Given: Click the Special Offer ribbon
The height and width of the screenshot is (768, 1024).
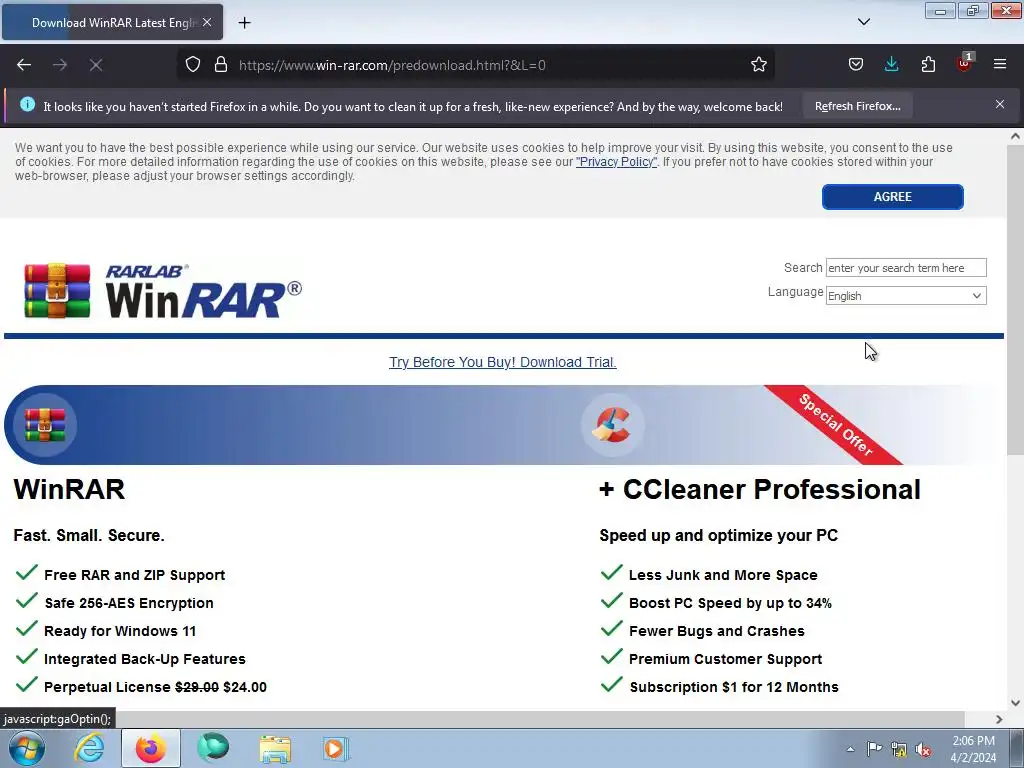Looking at the screenshot, I should tap(835, 424).
